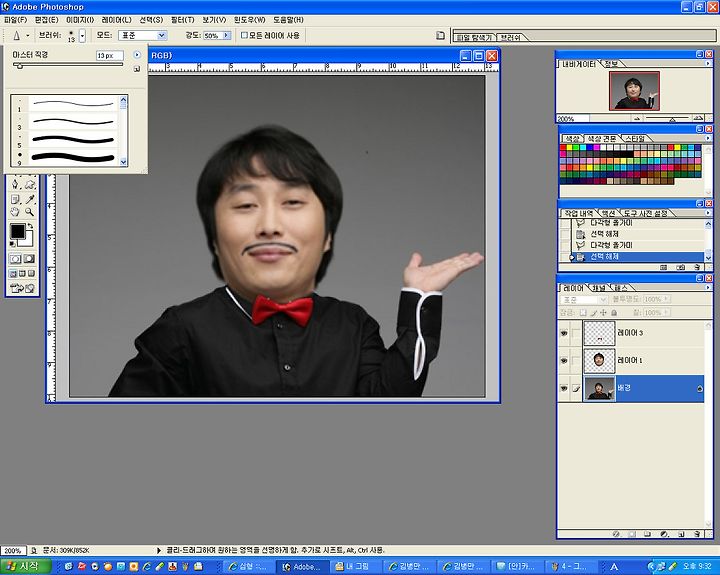This screenshot has width=720, height=575.
Task: Click the navigator thumbnail preview
Action: click(x=634, y=90)
